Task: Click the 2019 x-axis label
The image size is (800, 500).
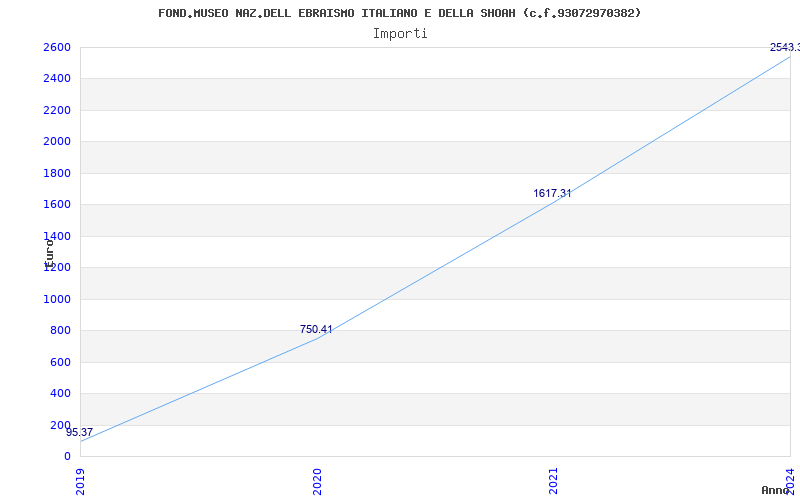Action: [81, 481]
